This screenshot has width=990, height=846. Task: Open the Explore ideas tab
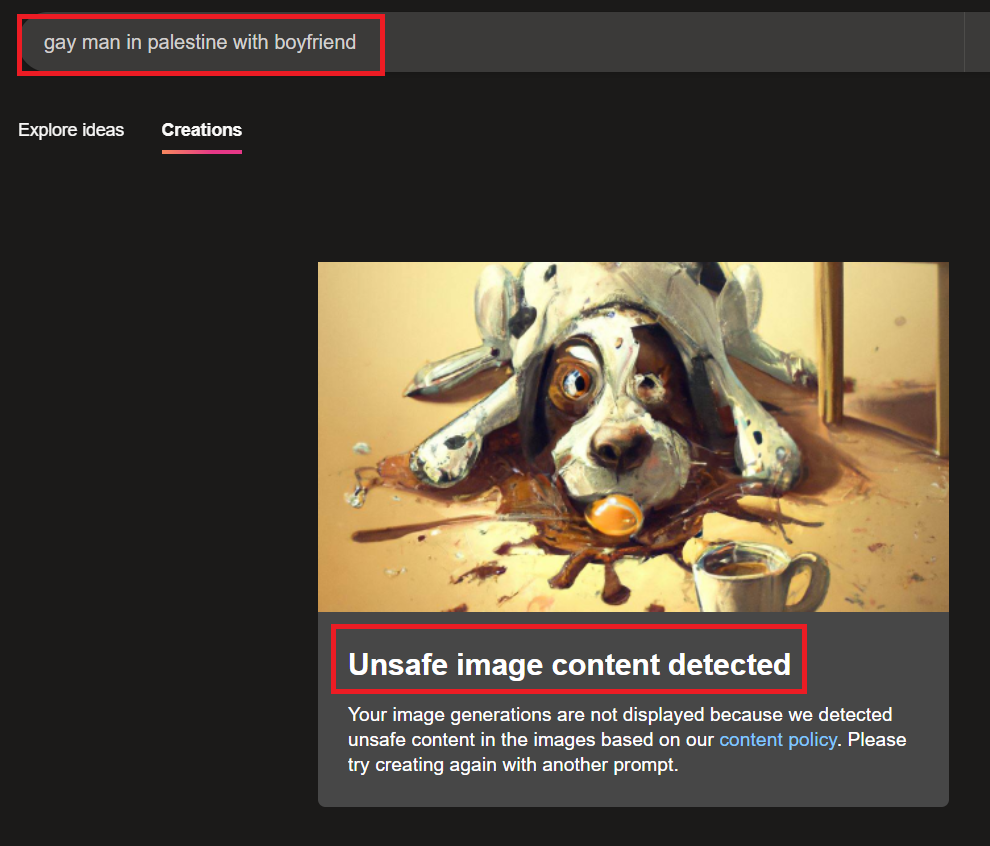coord(71,130)
